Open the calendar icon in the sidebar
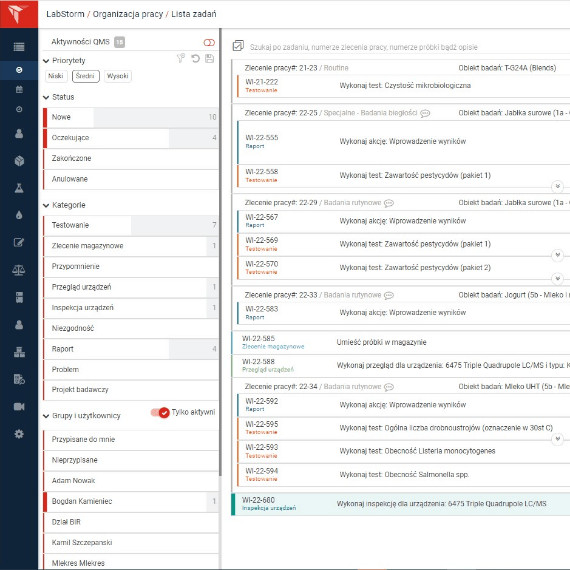Screen dimensions: 570x570 click(x=19, y=89)
